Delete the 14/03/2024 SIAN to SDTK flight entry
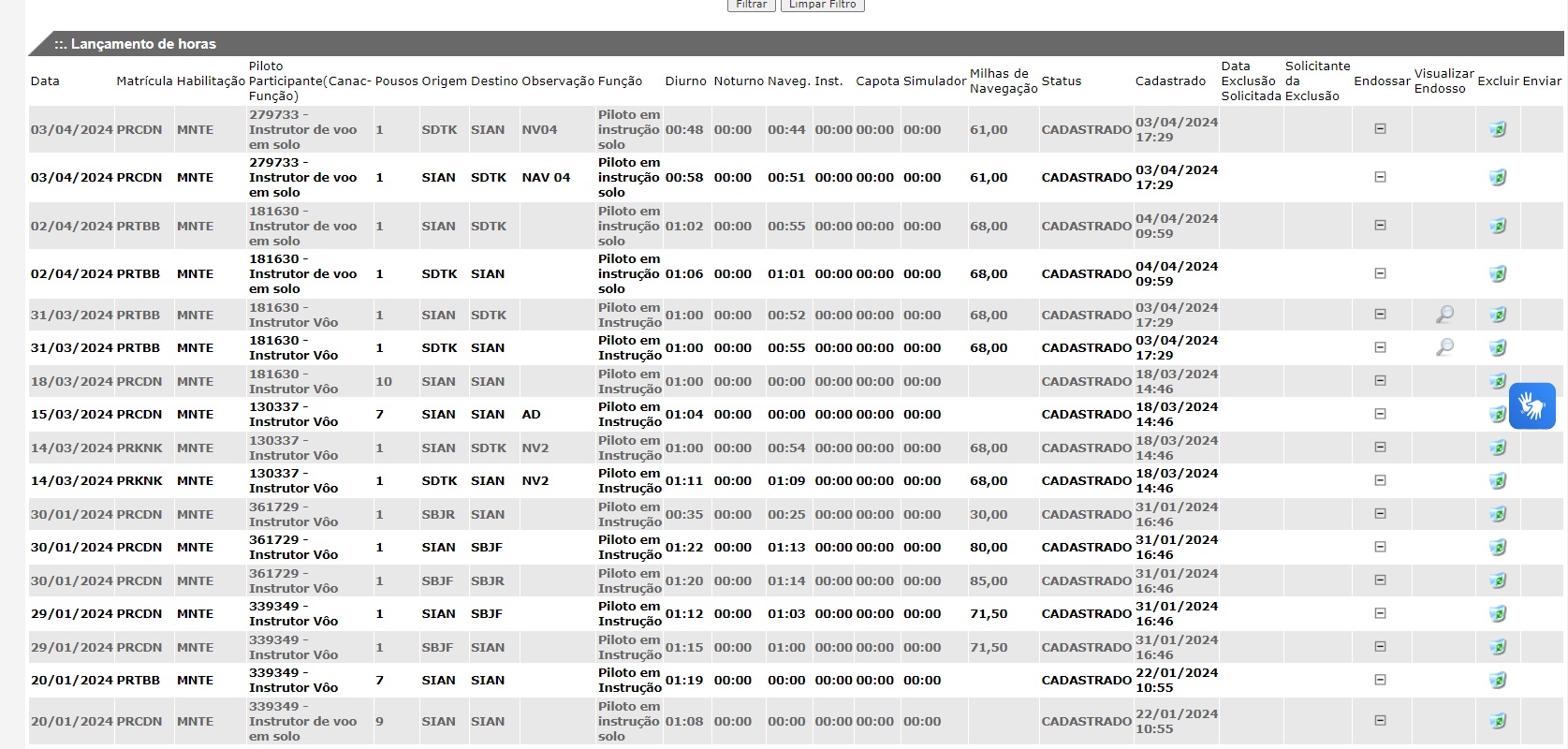Viewport: 1568px width, 749px height. point(1498,448)
